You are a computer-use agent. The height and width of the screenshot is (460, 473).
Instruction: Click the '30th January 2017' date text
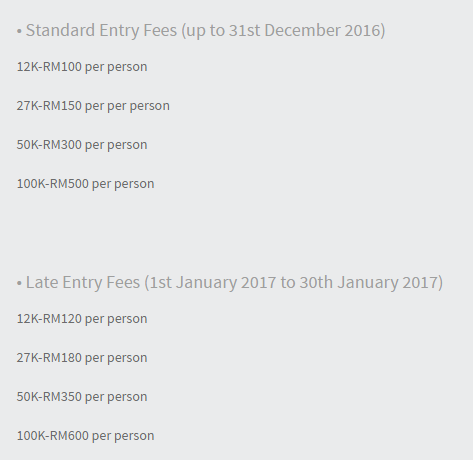click(368, 282)
